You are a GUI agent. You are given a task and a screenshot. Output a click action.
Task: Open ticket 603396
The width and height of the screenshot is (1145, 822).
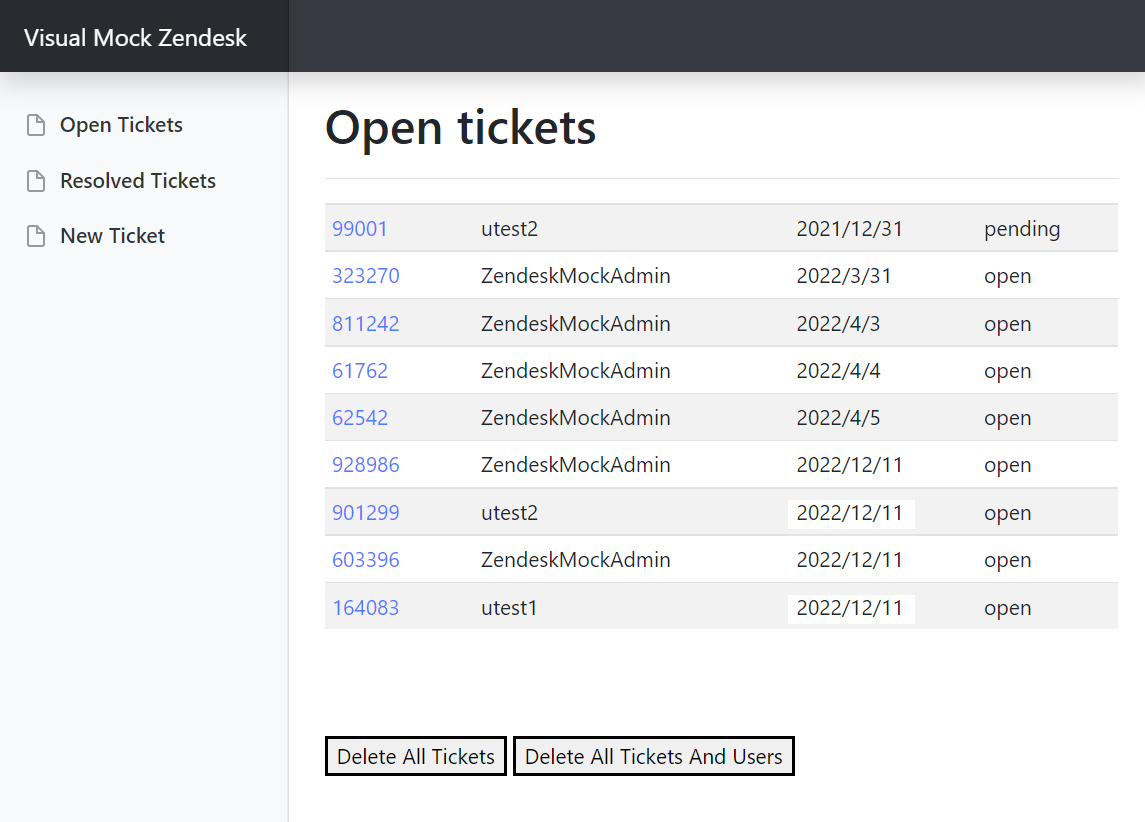click(366, 560)
